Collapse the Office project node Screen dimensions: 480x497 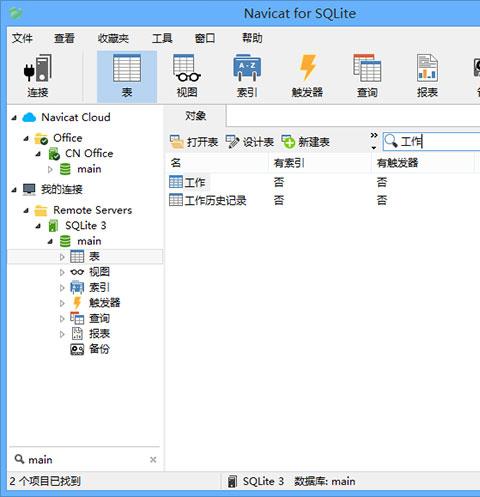point(26,138)
